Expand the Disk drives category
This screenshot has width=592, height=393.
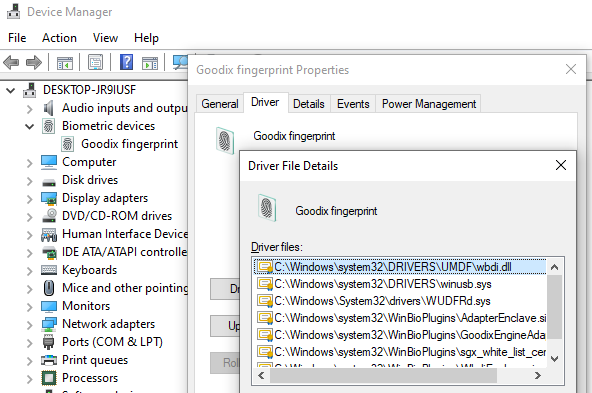29,181
